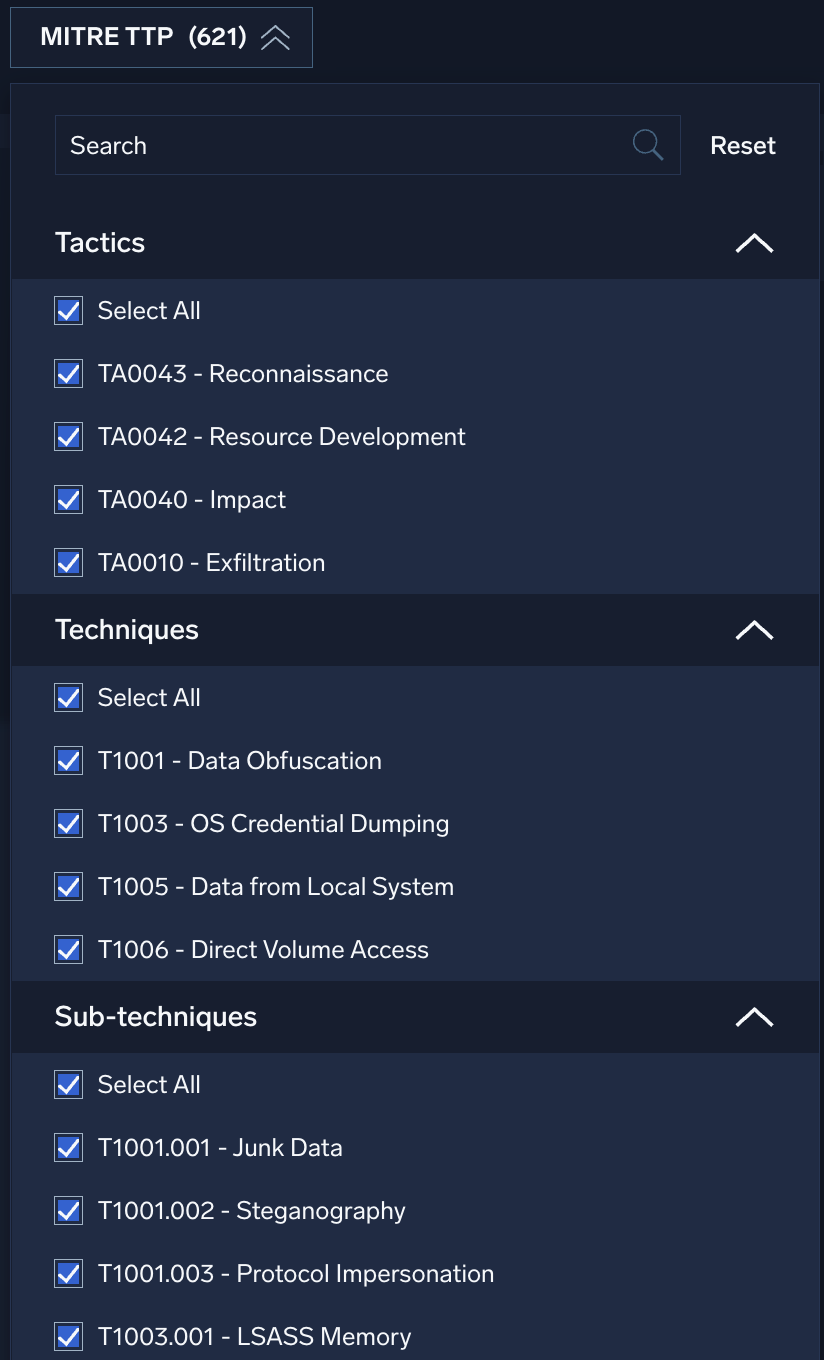The image size is (824, 1360).
Task: Collapse the Techniques section
Action: click(x=754, y=630)
